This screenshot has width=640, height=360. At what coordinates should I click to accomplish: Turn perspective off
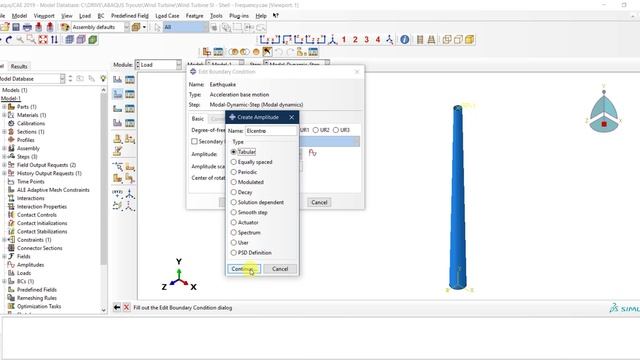pyautogui.click(x=420, y=40)
